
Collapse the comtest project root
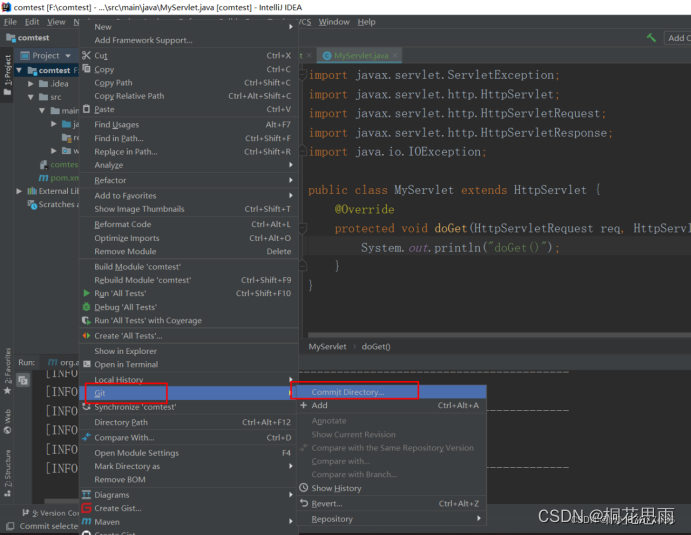19,70
